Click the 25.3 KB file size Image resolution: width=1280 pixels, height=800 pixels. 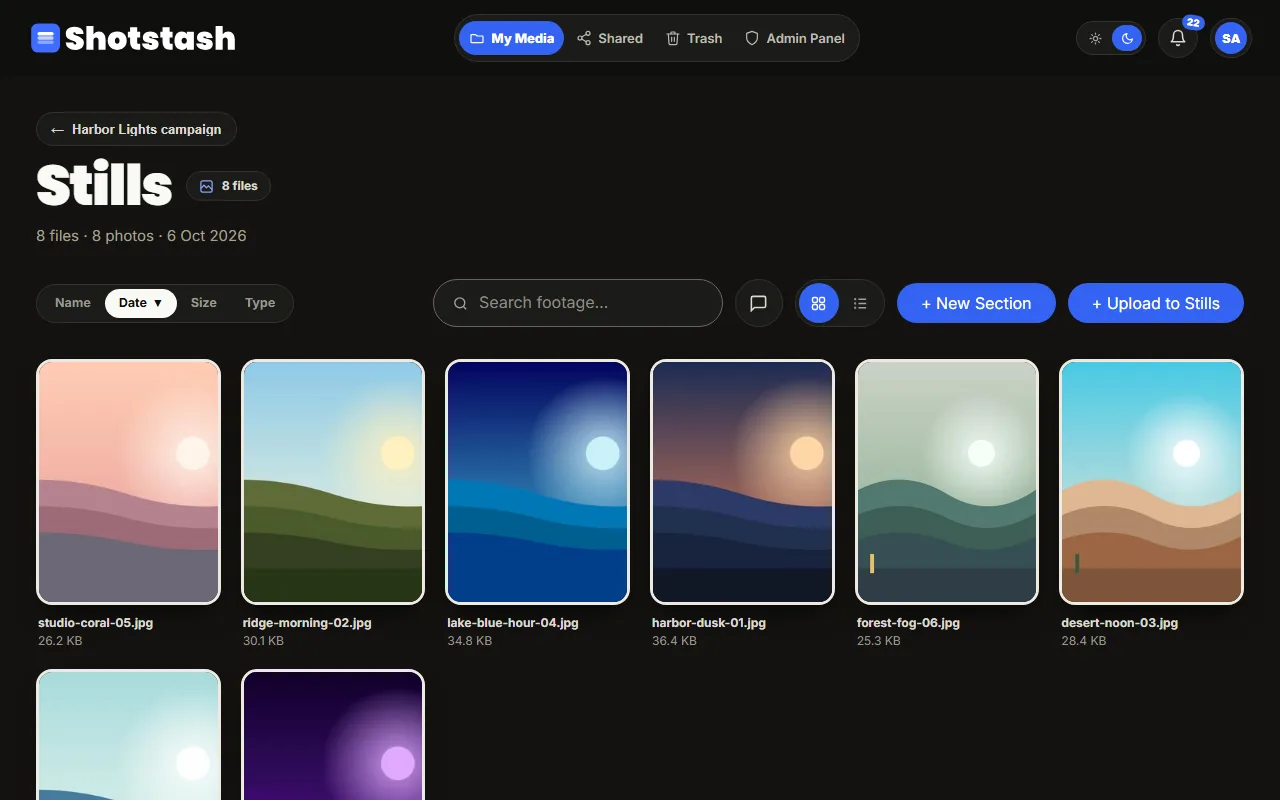879,640
